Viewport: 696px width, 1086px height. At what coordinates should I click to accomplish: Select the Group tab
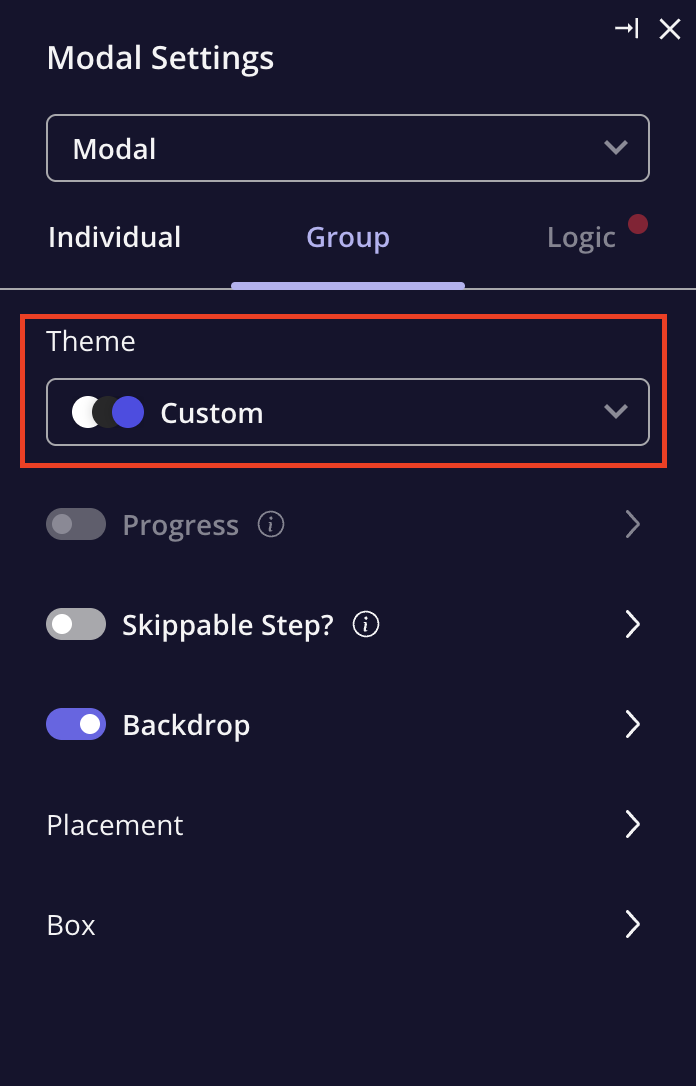pyautogui.click(x=348, y=238)
